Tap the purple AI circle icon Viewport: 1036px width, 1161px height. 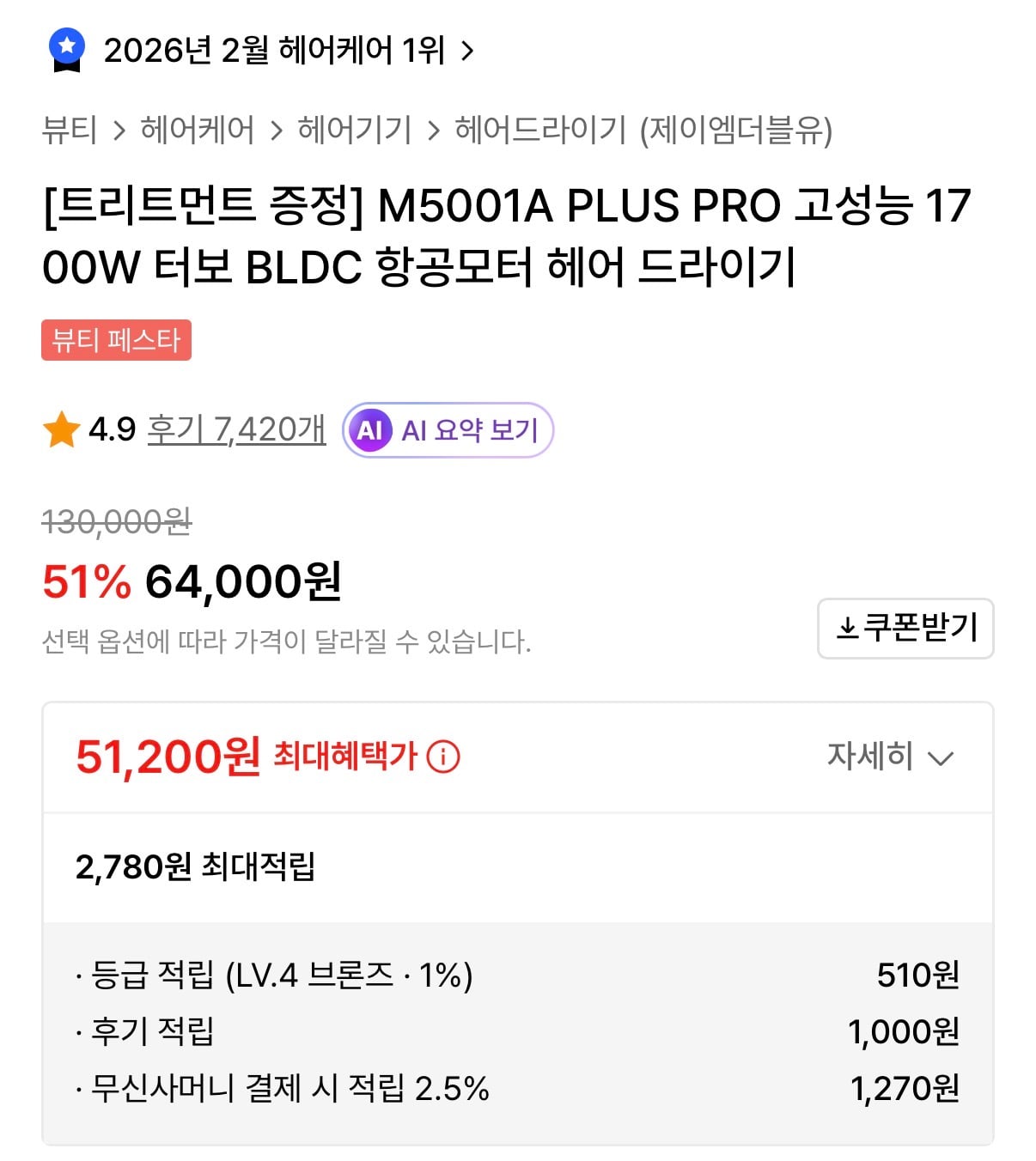370,429
